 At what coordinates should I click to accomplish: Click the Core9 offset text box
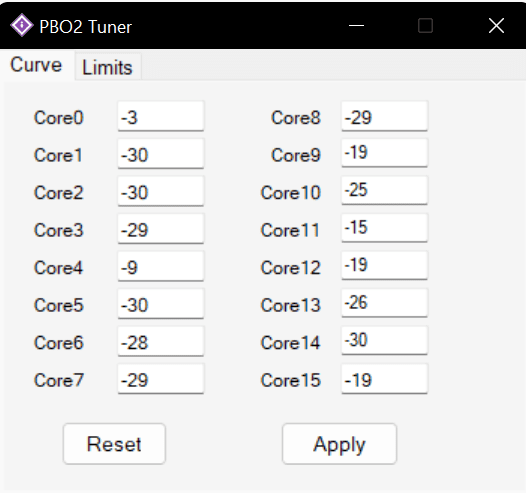click(x=384, y=153)
